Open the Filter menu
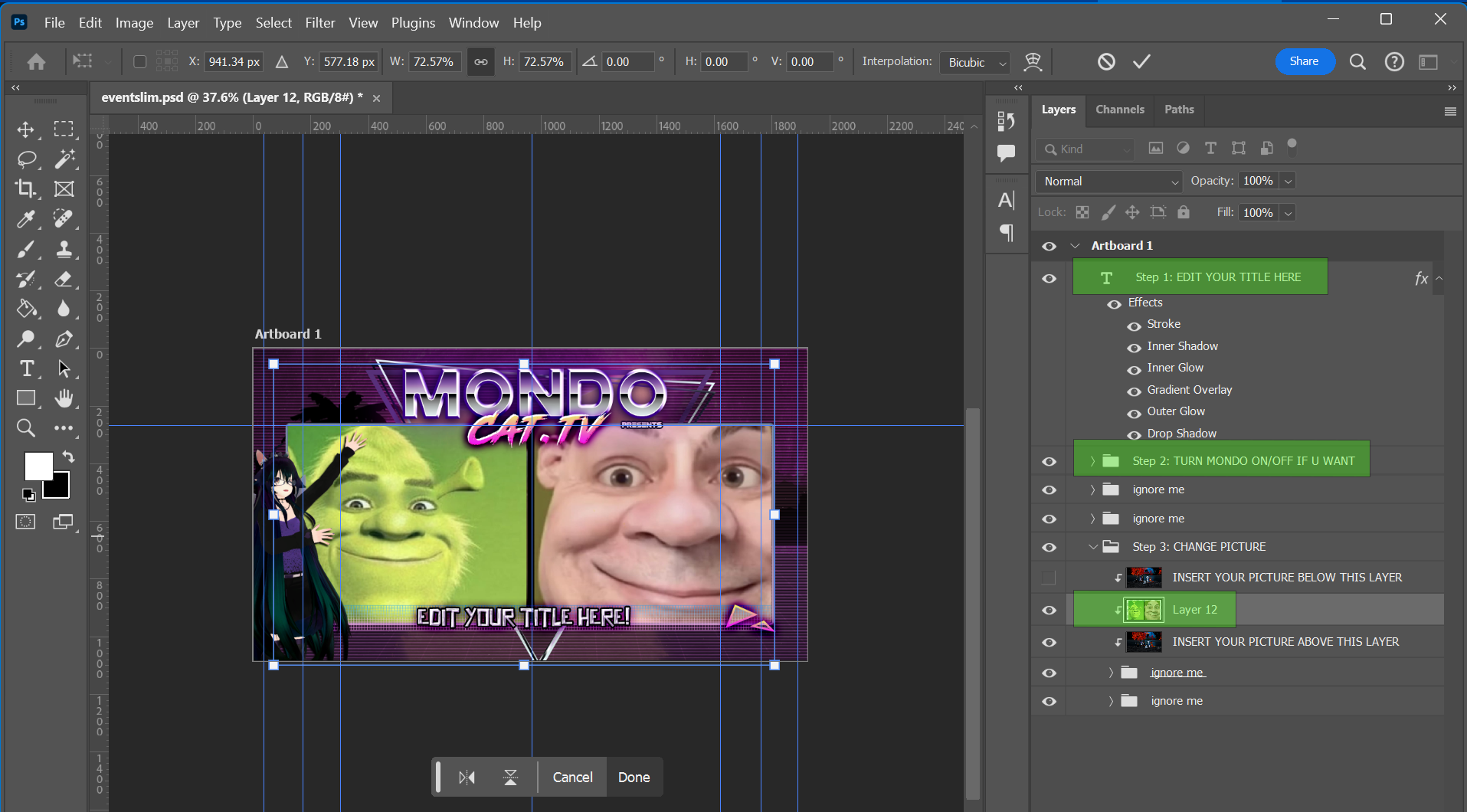This screenshot has width=1467, height=812. pyautogui.click(x=319, y=23)
